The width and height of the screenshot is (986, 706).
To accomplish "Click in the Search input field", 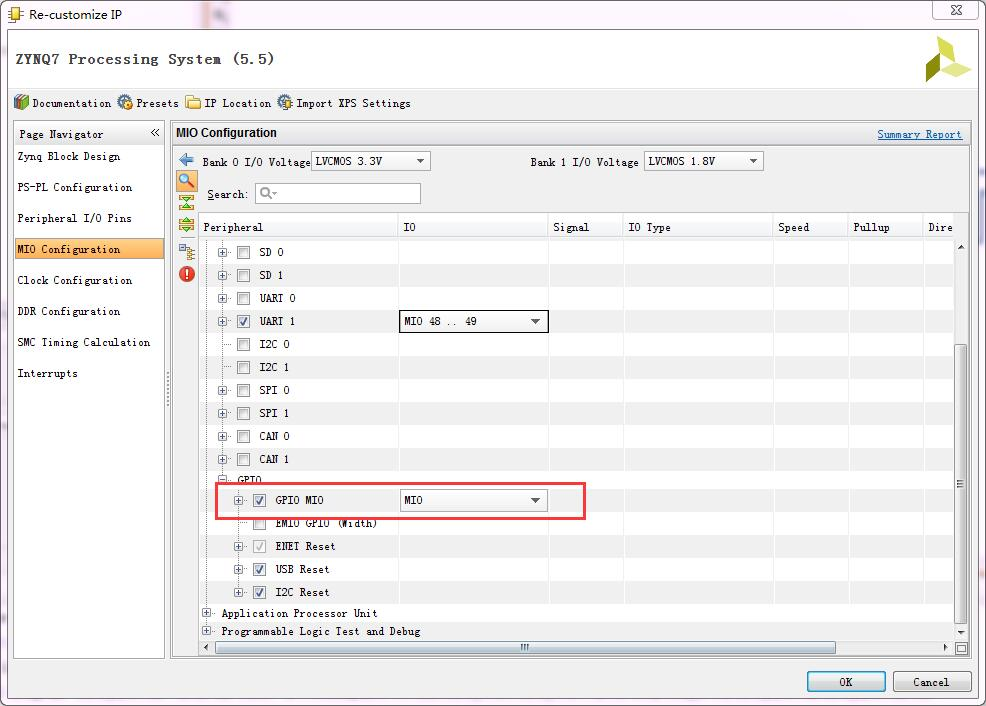I will coord(338,194).
